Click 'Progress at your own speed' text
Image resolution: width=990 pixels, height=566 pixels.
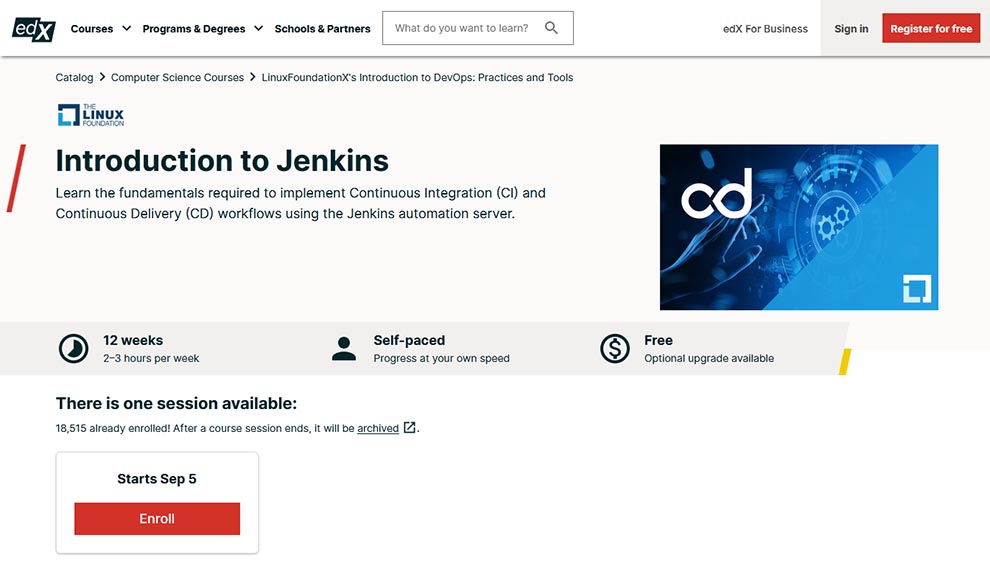pyautogui.click(x=441, y=358)
